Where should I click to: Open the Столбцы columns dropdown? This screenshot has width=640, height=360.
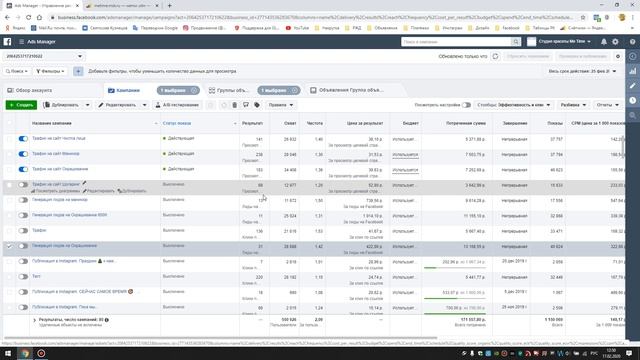tap(514, 105)
